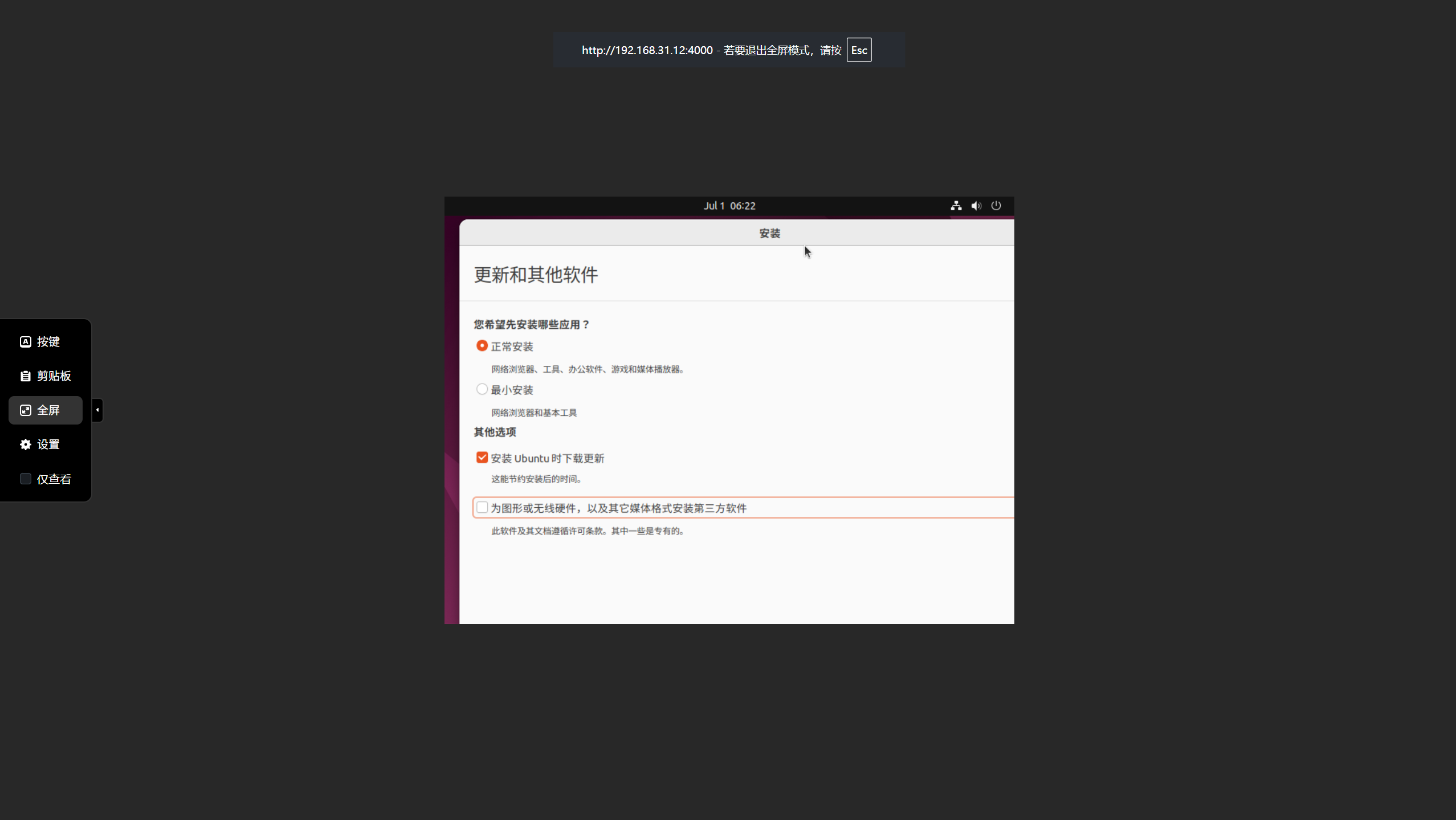Click the 按键 menu item label

click(x=48, y=342)
